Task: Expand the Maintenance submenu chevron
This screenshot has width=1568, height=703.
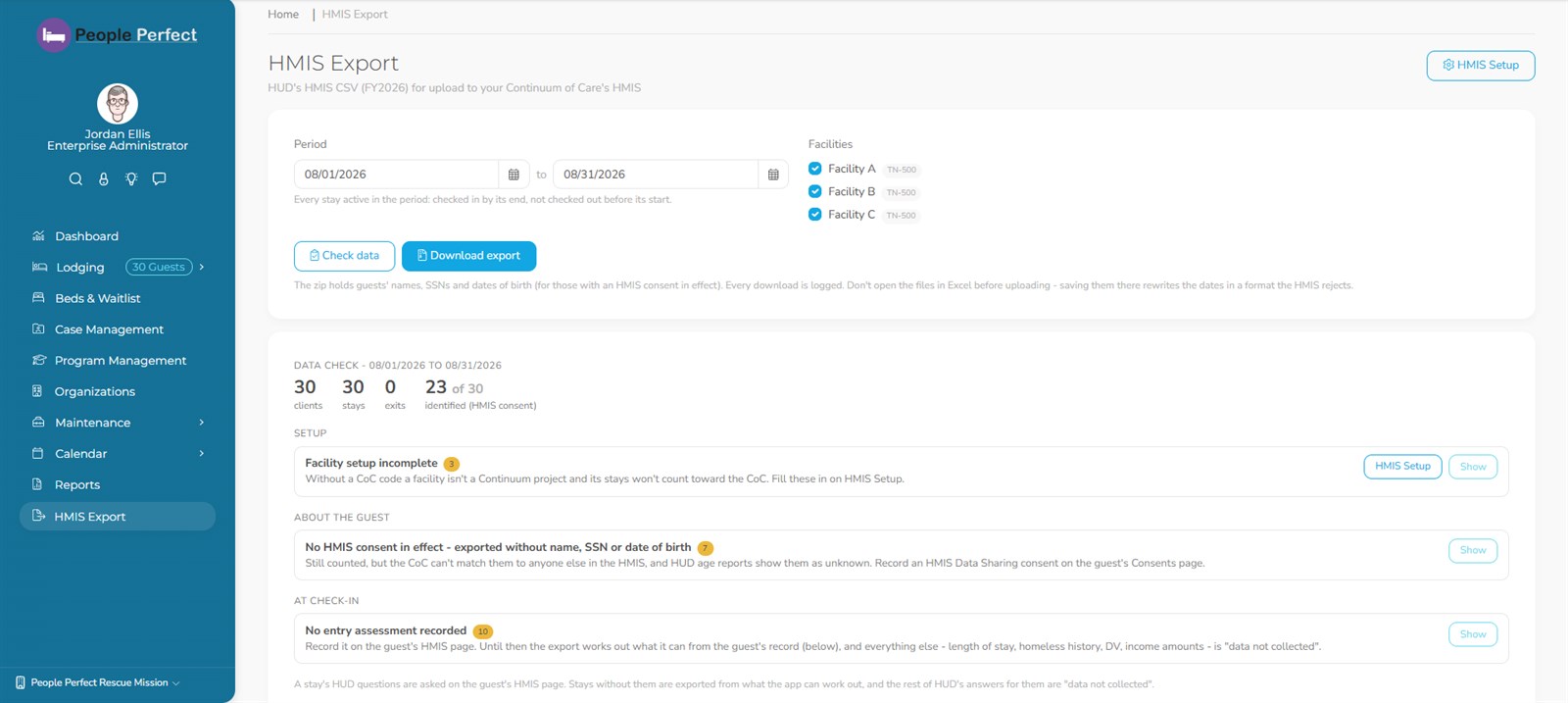Action: click(202, 423)
